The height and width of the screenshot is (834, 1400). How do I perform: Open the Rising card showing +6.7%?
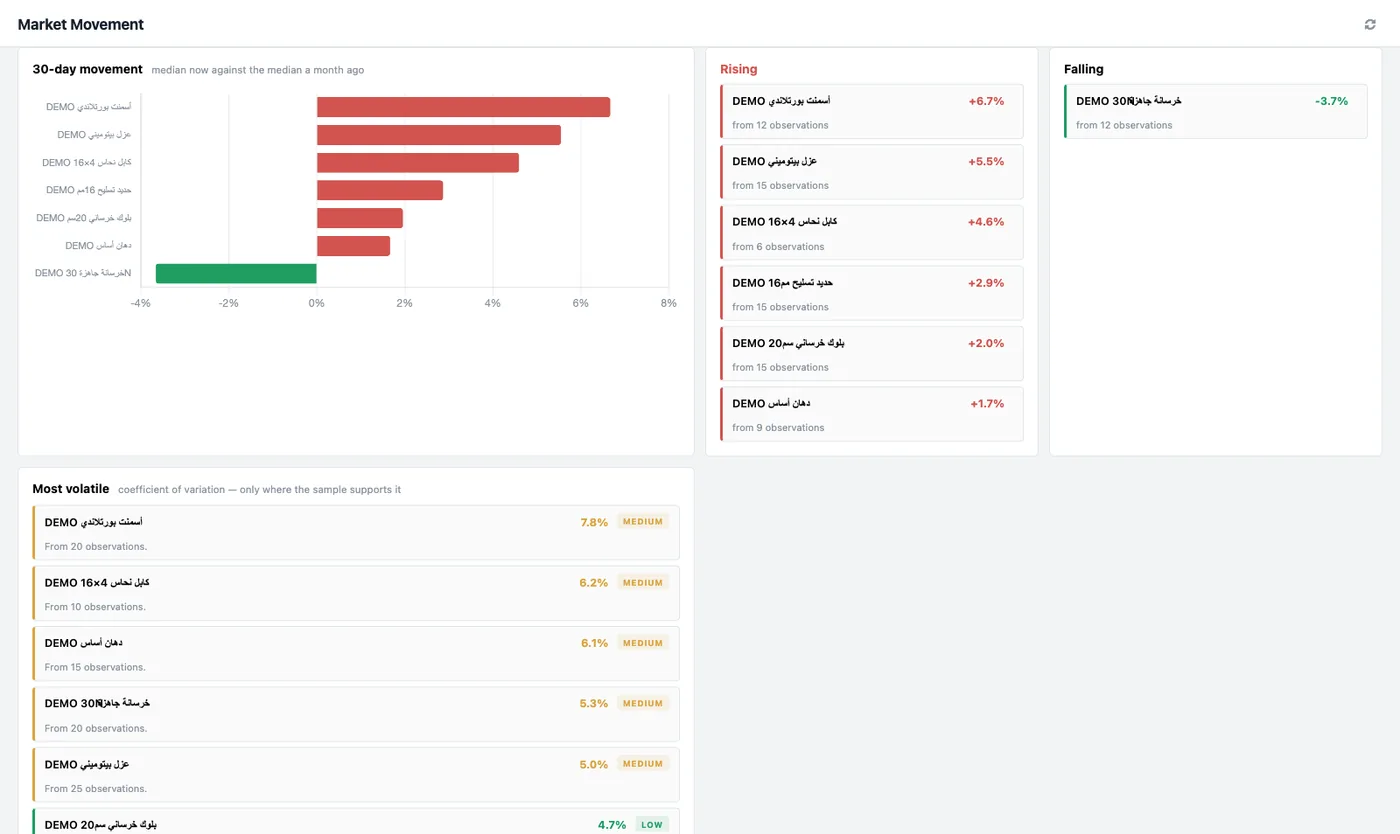pos(871,111)
